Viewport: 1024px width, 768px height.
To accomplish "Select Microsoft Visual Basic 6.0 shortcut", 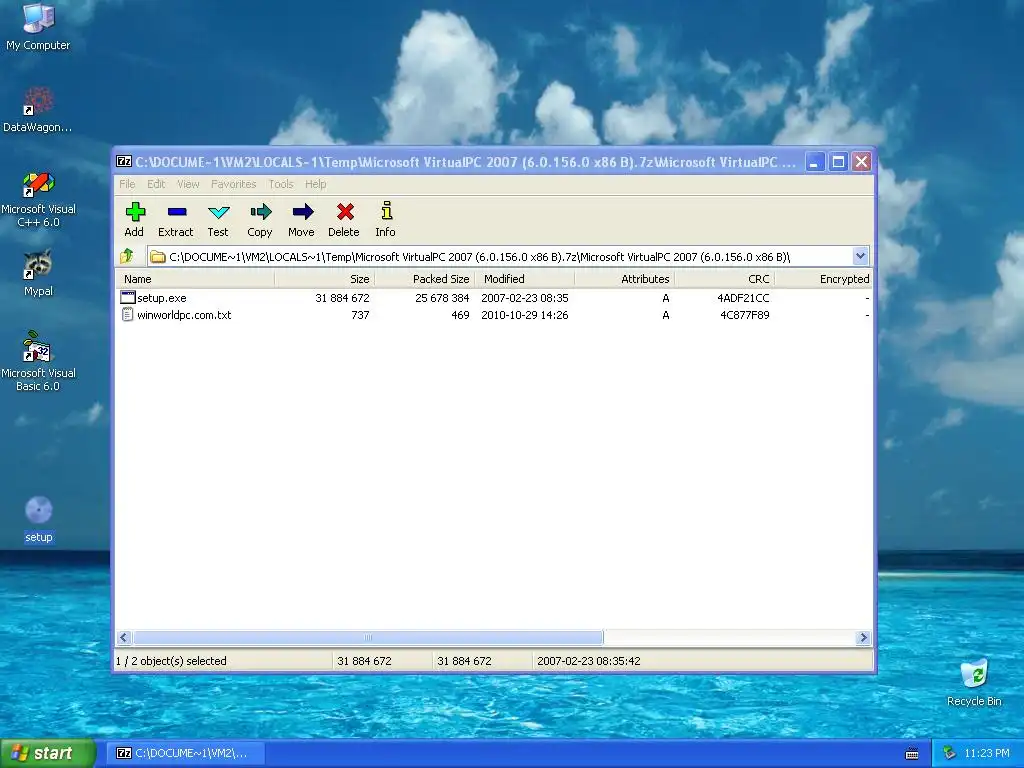I will [38, 361].
